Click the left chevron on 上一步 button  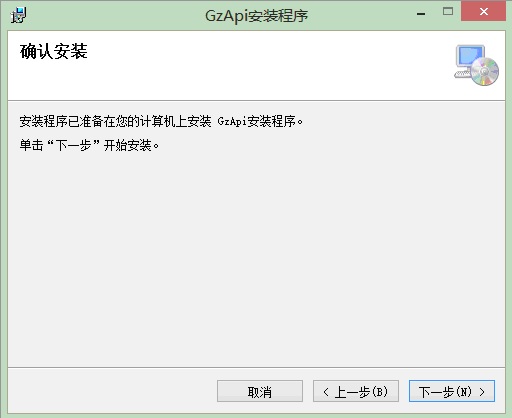click(326, 392)
